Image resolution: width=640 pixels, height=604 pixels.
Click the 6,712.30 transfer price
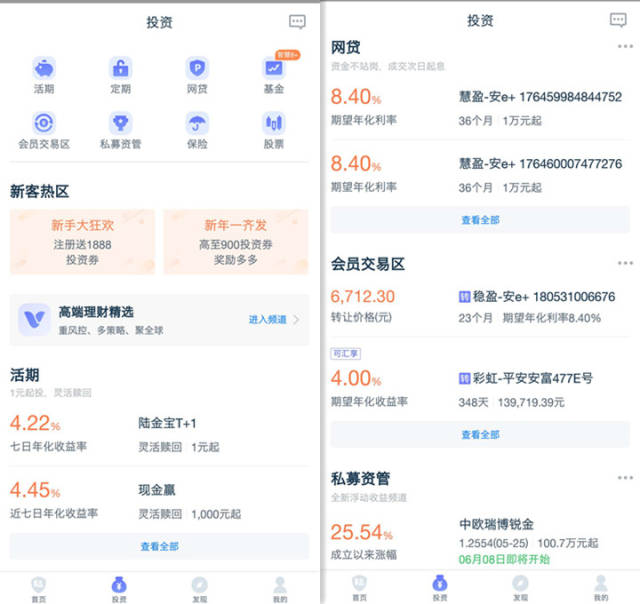[x=362, y=297]
